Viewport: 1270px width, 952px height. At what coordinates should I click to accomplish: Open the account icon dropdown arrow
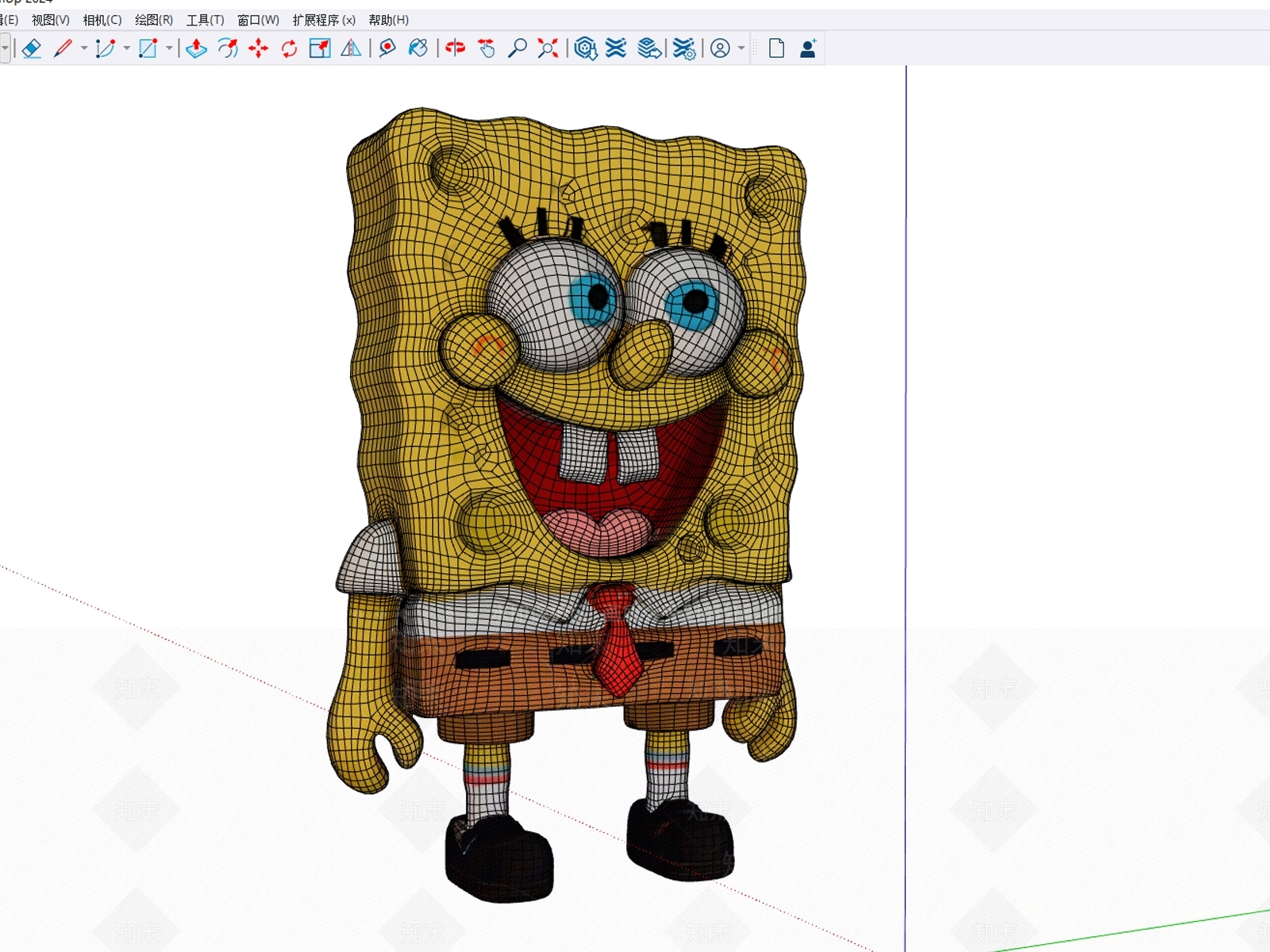[741, 48]
